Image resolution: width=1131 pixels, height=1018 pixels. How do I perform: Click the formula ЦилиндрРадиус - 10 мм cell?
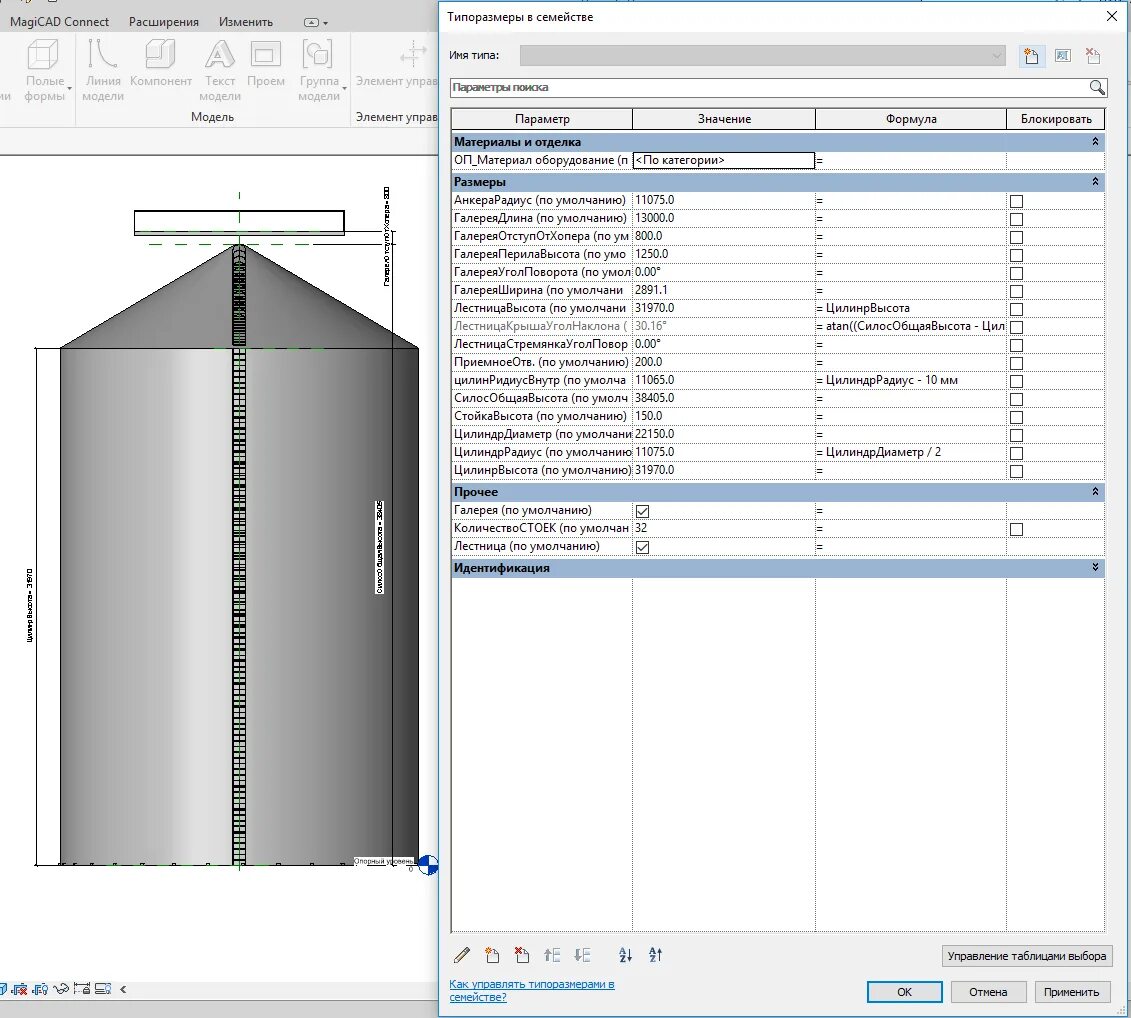tap(911, 380)
